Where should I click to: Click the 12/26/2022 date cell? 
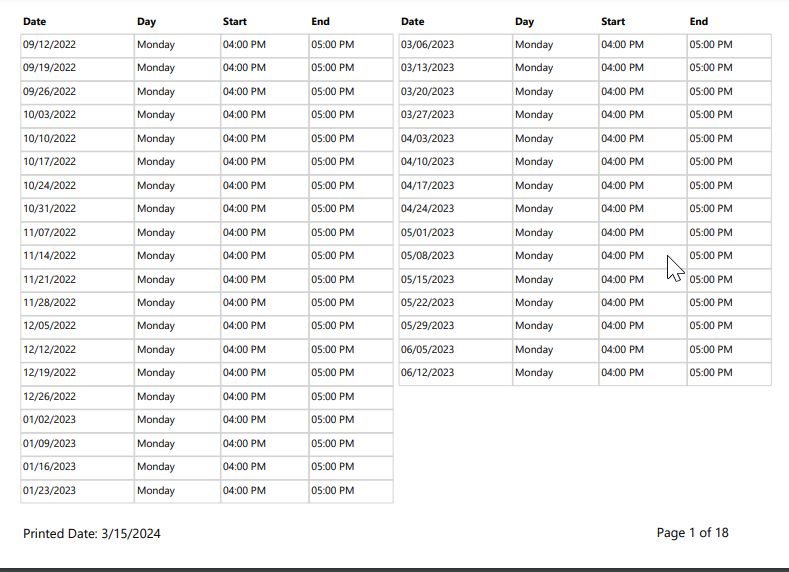pyautogui.click(x=77, y=396)
